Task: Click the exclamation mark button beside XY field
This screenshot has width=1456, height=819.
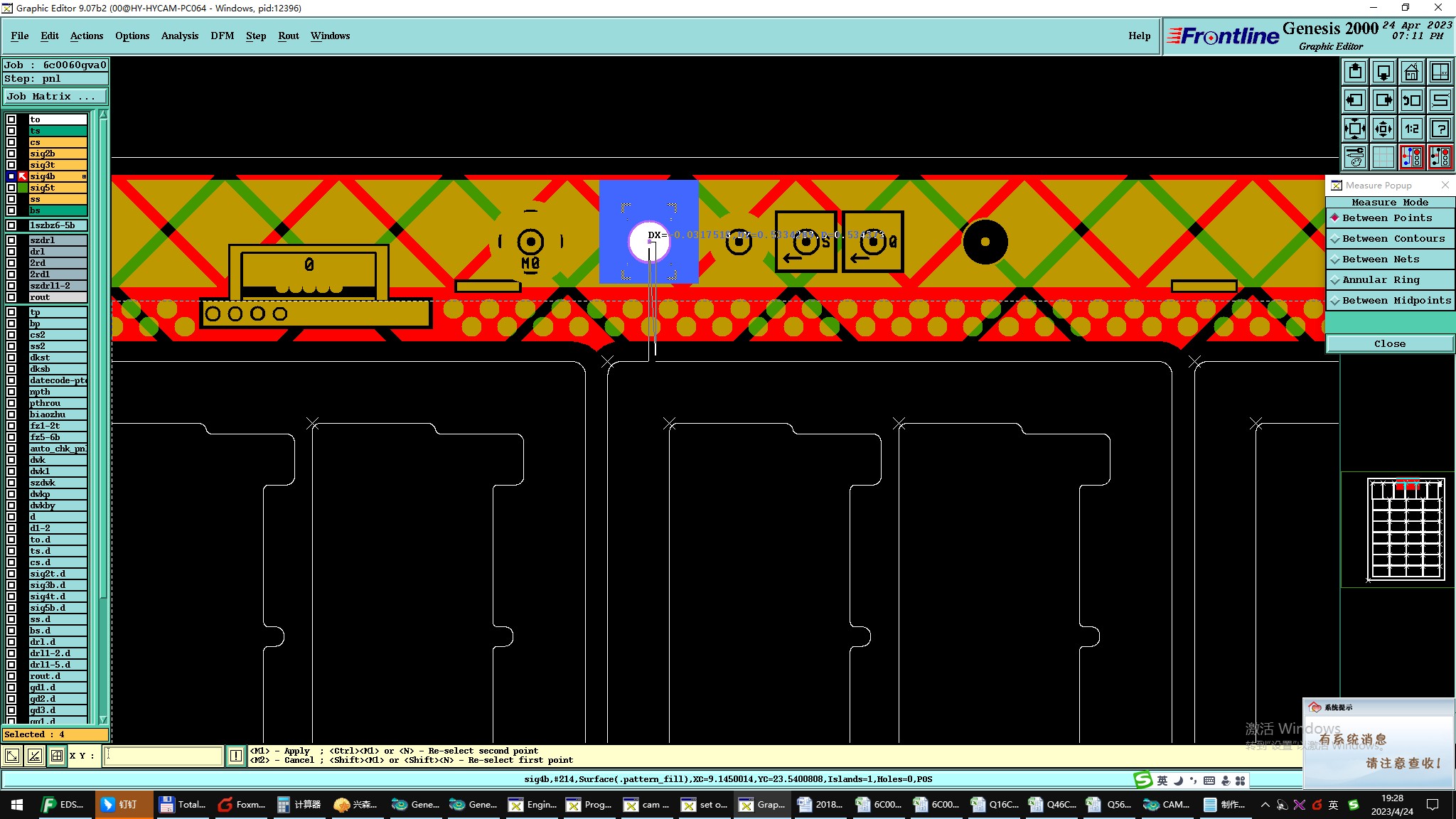Action: [236, 756]
